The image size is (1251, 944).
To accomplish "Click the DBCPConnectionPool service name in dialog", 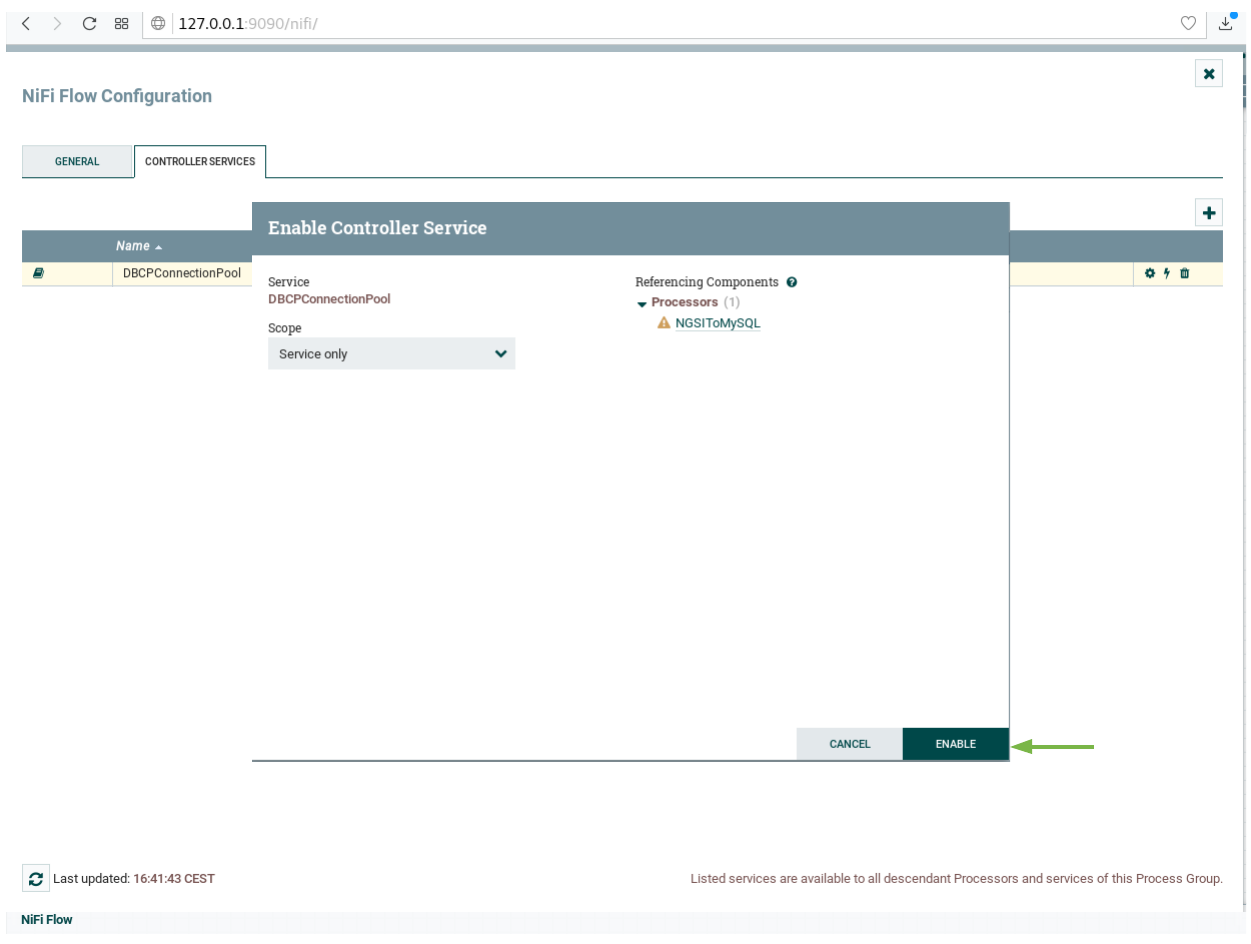I will tap(329, 298).
